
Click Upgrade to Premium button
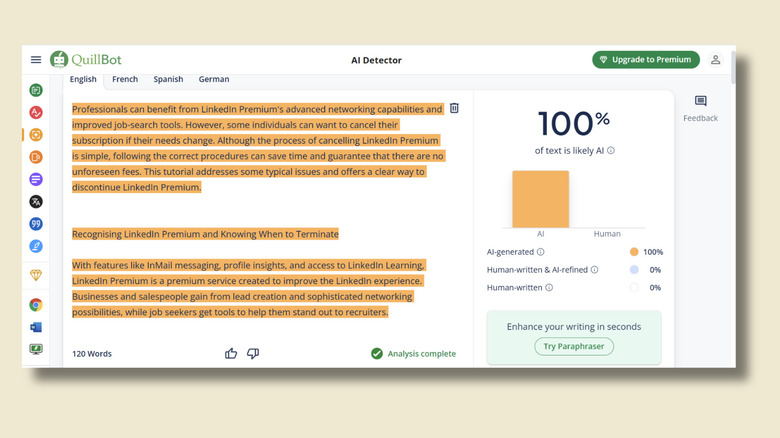pyautogui.click(x=646, y=60)
